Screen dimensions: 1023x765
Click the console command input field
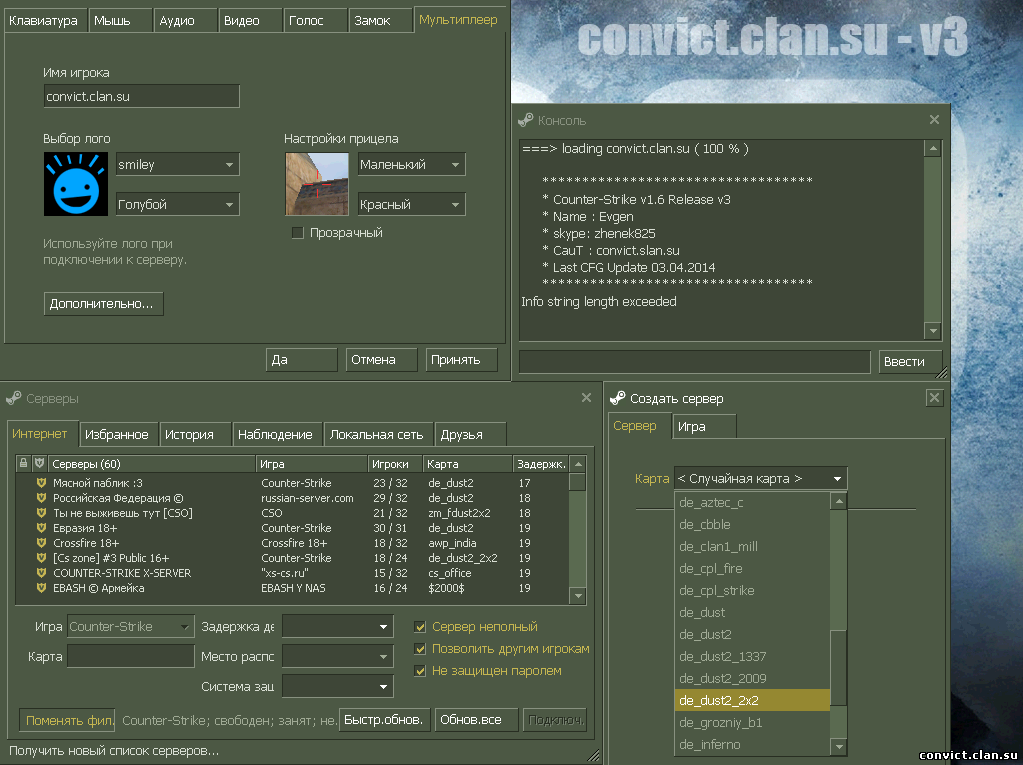695,361
